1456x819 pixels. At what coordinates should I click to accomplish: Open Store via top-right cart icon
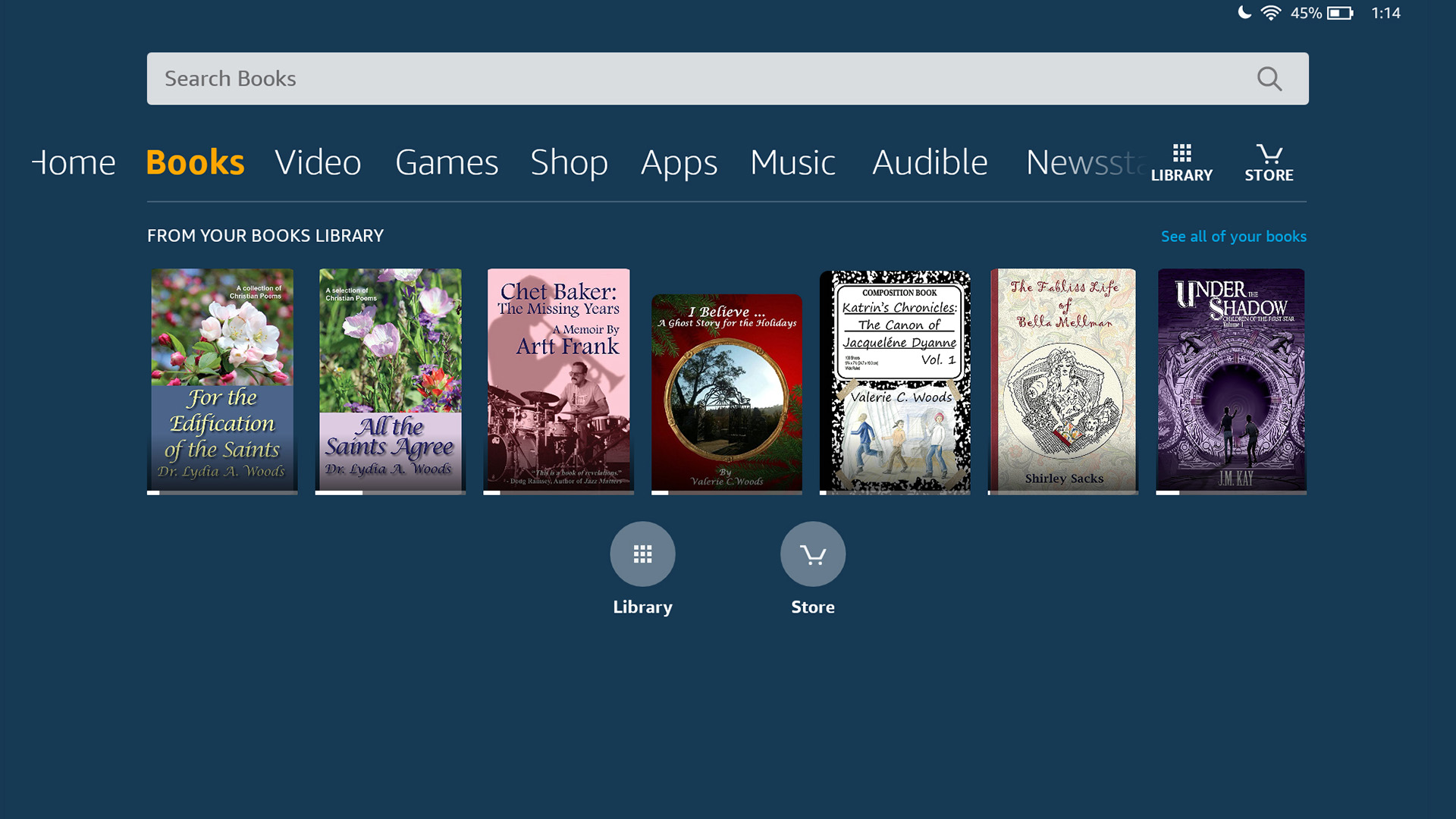(1269, 163)
